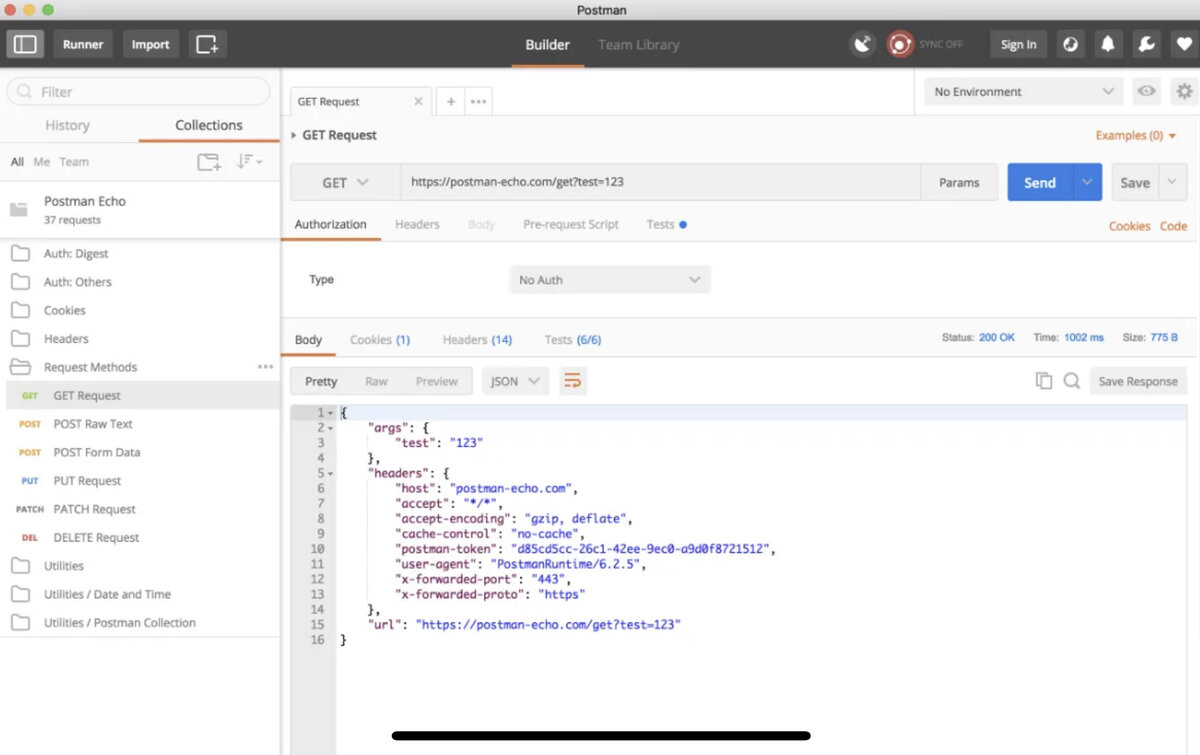Collapse the headers object at line 5
This screenshot has height=755, width=1200.
click(330, 473)
